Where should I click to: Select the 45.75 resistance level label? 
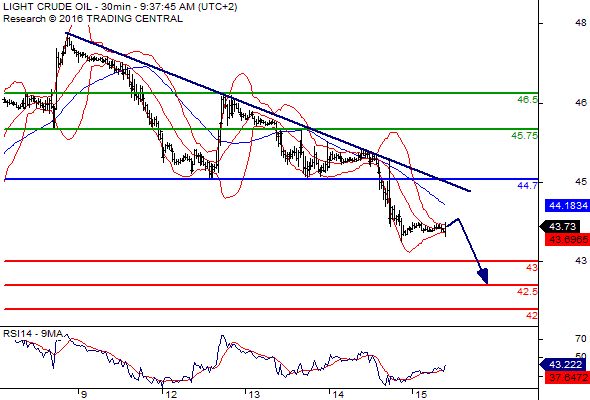(x=525, y=135)
